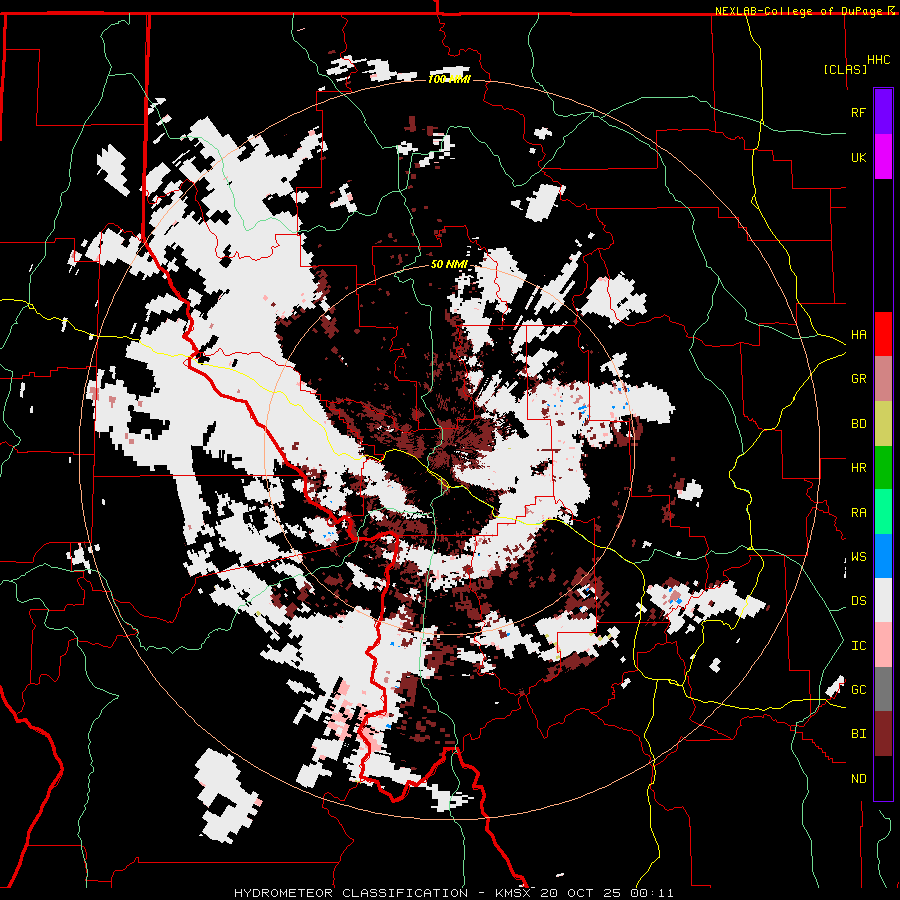Image resolution: width=900 pixels, height=900 pixels.
Task: Click the HYDROMETEOR CLASSIFICATION title text
Action: 351,893
